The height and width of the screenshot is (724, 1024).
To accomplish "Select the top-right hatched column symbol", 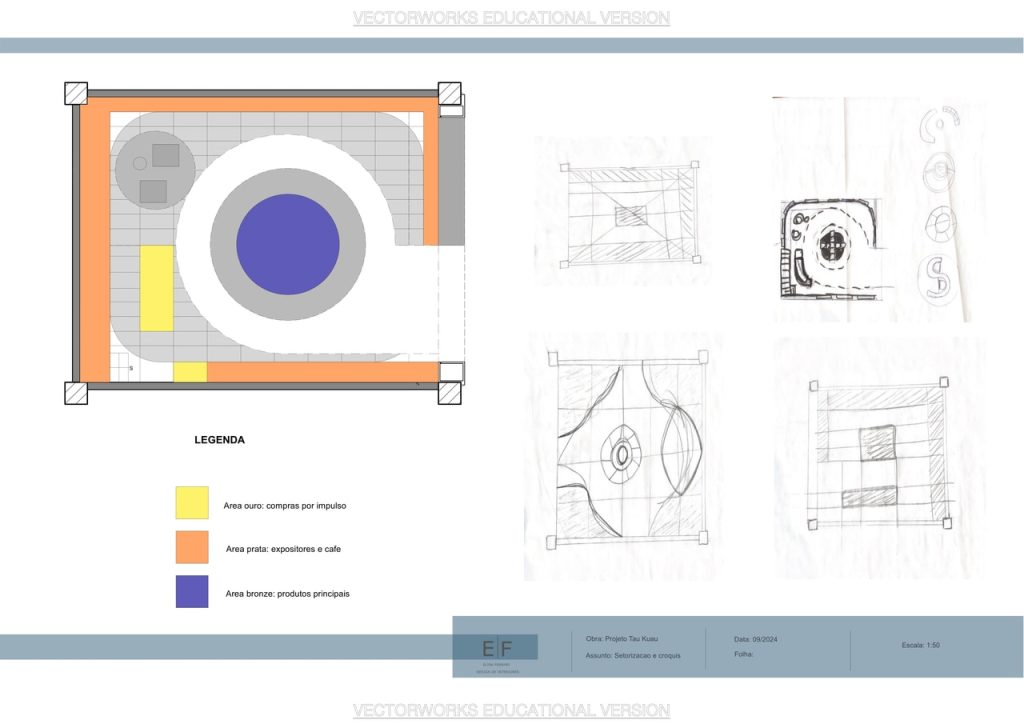I will click(x=449, y=92).
